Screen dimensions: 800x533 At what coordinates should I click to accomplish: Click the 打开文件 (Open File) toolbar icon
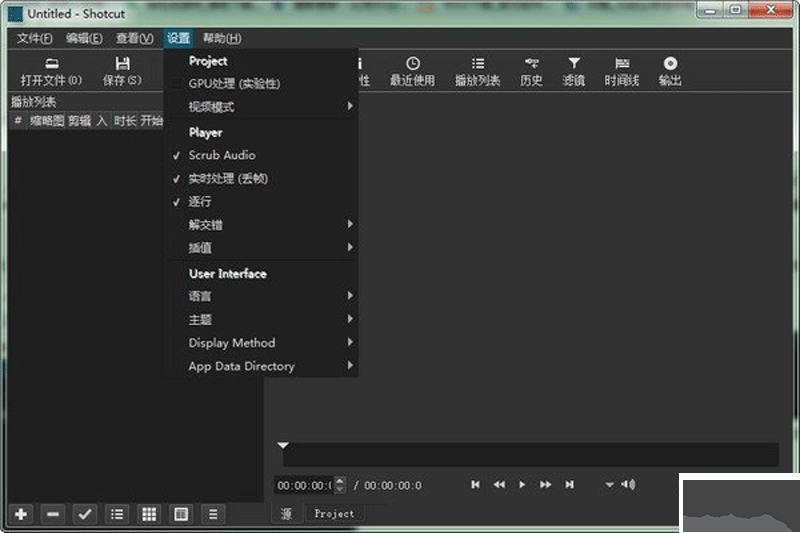click(x=51, y=71)
